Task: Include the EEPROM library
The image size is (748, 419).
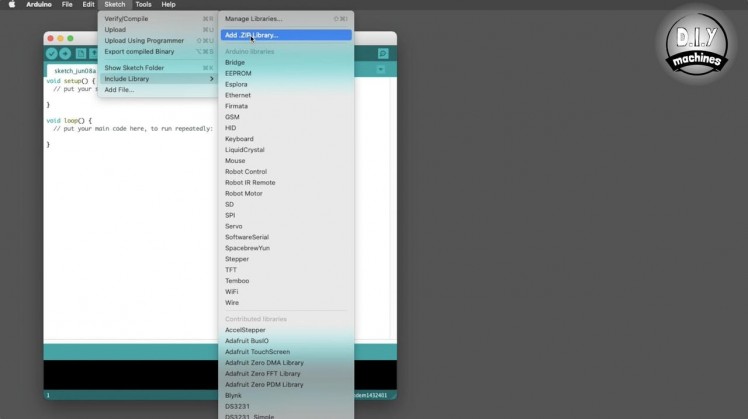Action: point(286,73)
